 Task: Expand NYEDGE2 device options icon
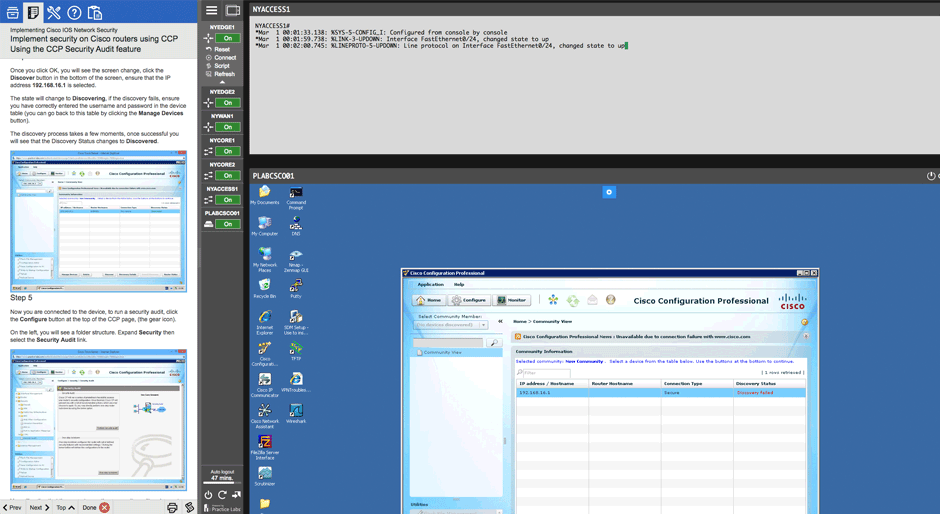click(208, 103)
